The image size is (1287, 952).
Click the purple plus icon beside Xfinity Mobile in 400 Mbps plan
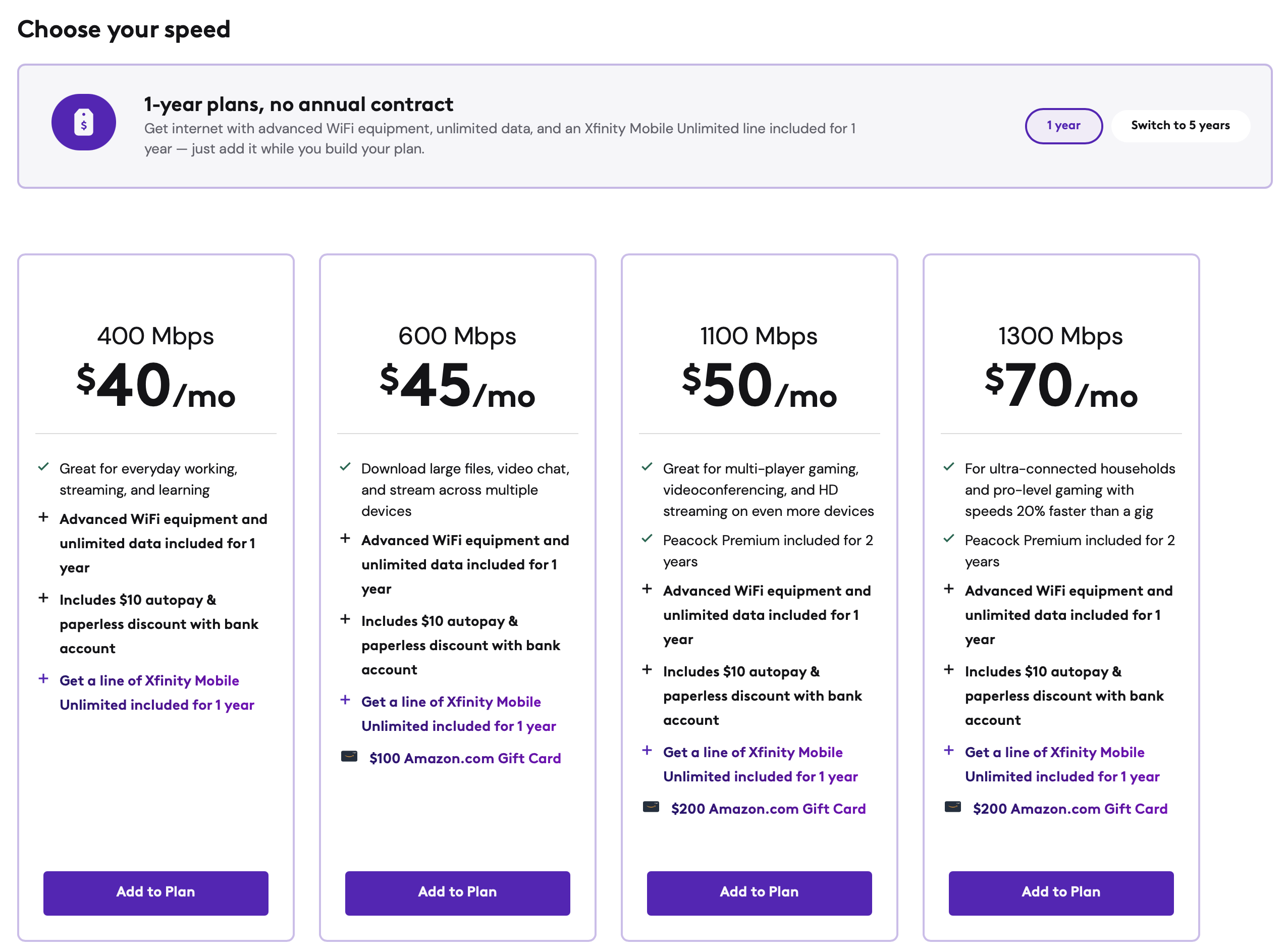43,679
